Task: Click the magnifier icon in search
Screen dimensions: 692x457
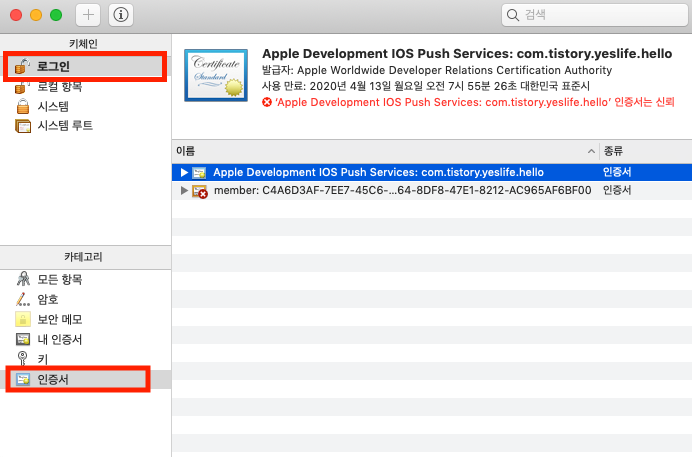Action: 512,15
